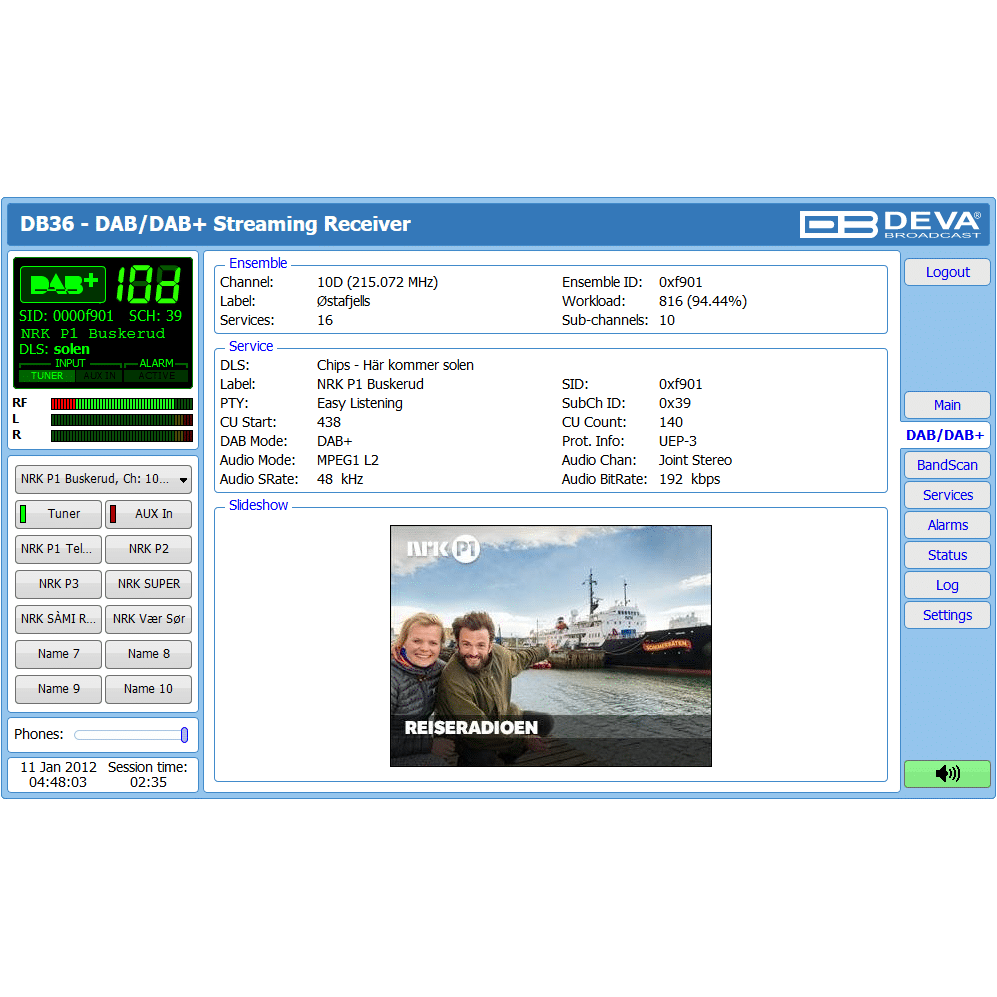This screenshot has height=997, width=997.
Task: Open the Status page
Action: [946, 555]
